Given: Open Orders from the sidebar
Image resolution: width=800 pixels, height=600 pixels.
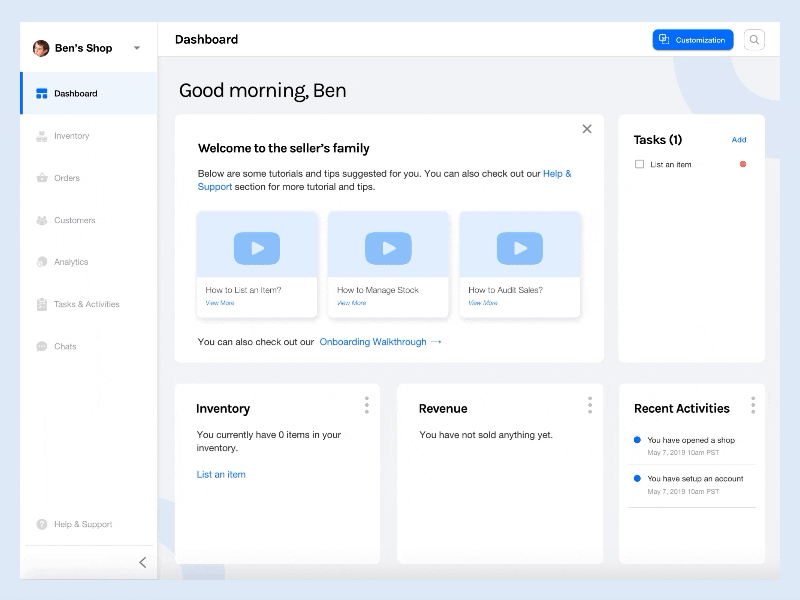Looking at the screenshot, I should point(89,178).
